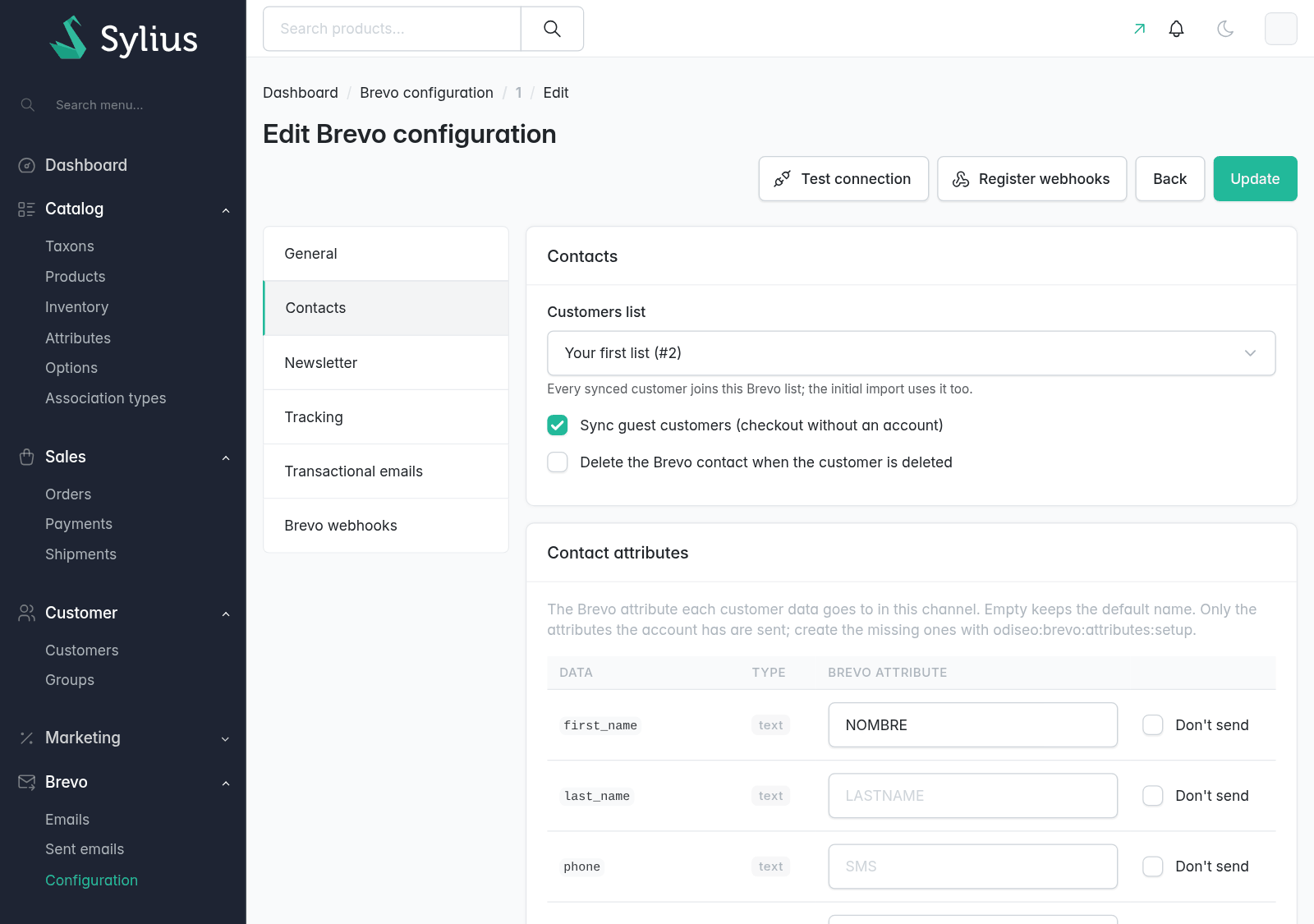Expand the Marketing menu section
Screen dimensions: 1314x924
pos(226,739)
